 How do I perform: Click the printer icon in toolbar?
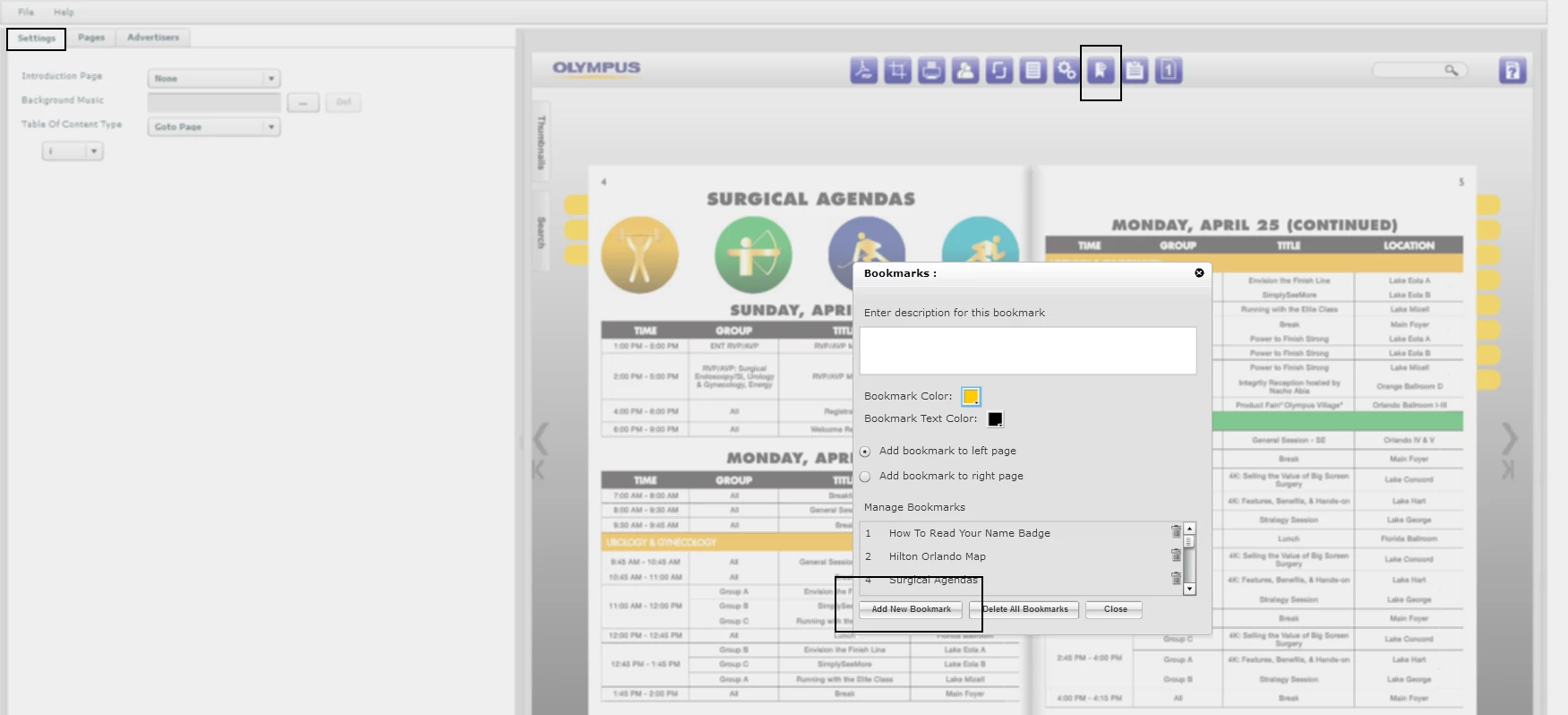pyautogui.click(x=931, y=71)
